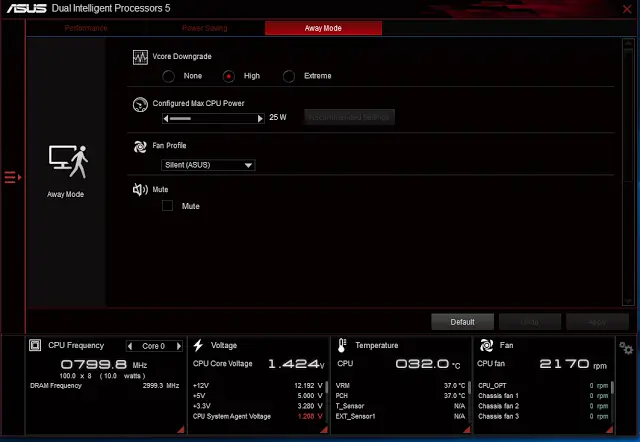640x442 pixels.
Task: Click the VRM temperature row
Action: (400, 386)
